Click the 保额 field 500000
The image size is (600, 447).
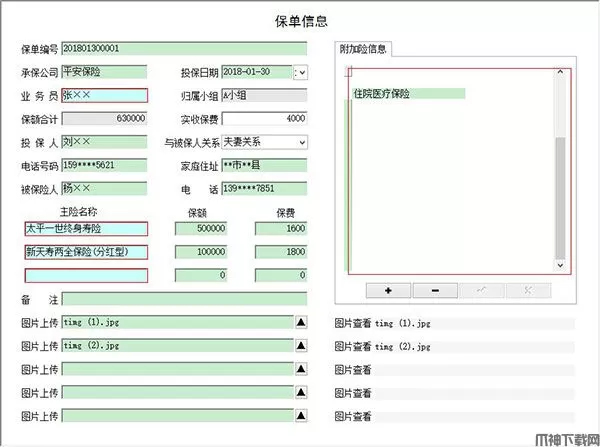tap(201, 229)
